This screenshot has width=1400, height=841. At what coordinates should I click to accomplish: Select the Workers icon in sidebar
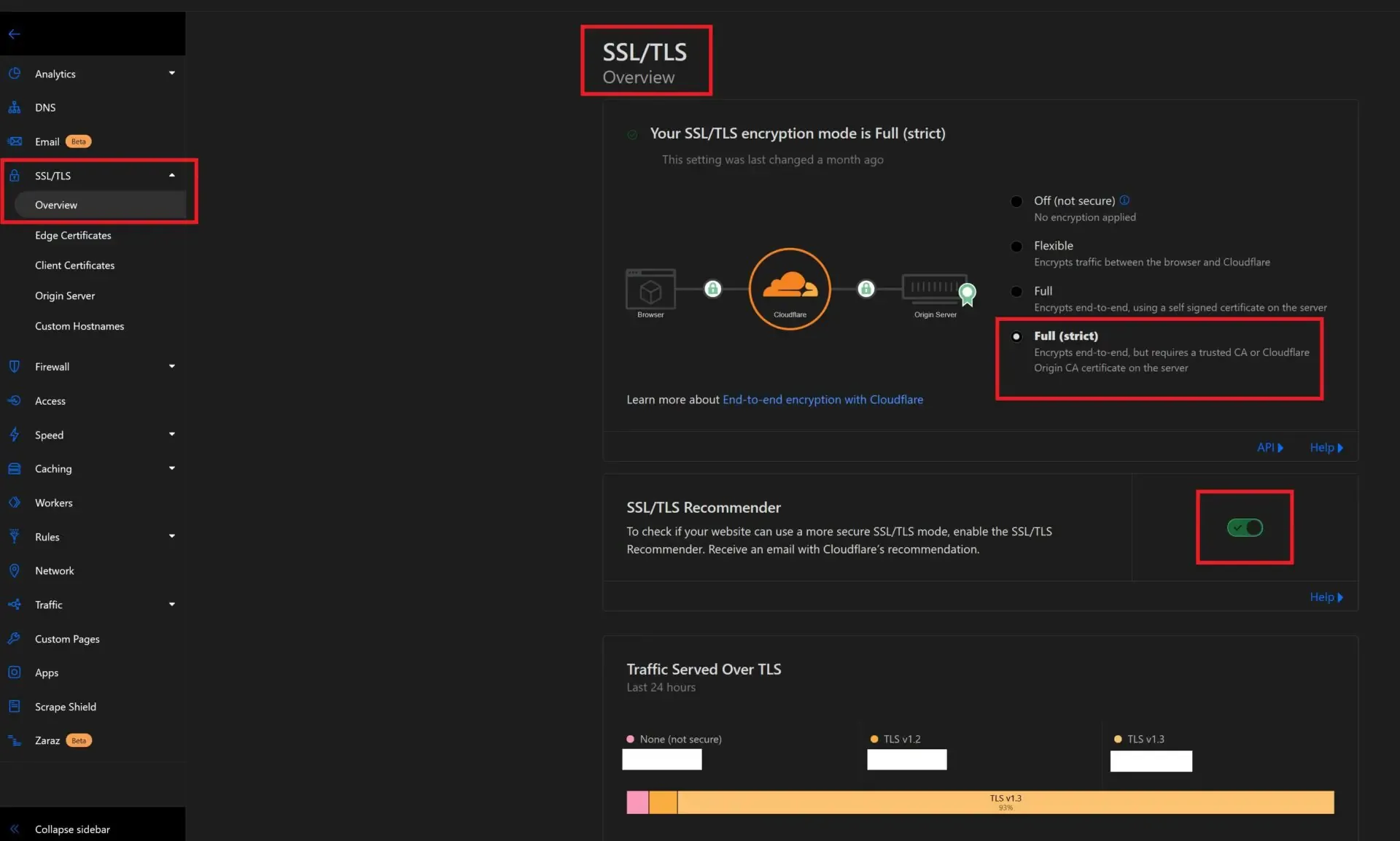15,503
